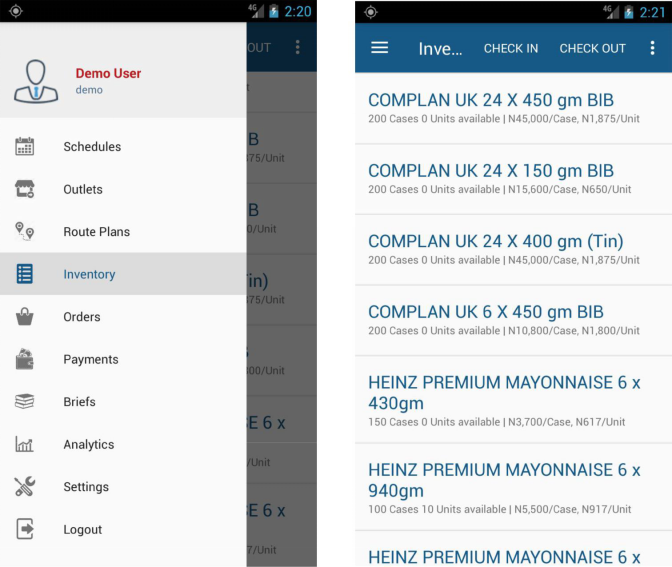This screenshot has height=567, width=672.
Task: Go to Outlets menu item
Action: tap(83, 189)
